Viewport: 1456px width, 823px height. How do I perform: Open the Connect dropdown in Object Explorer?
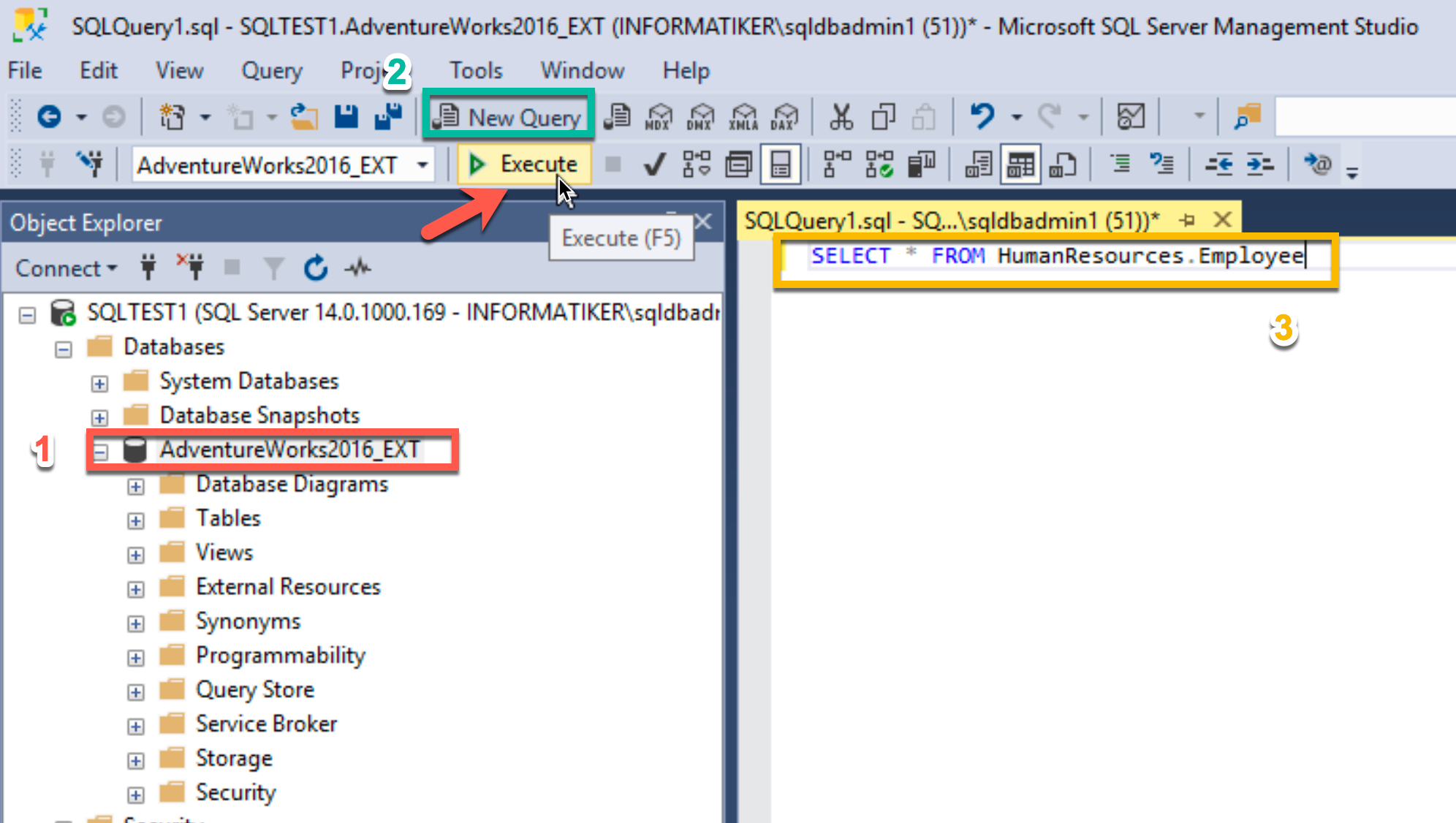66,268
